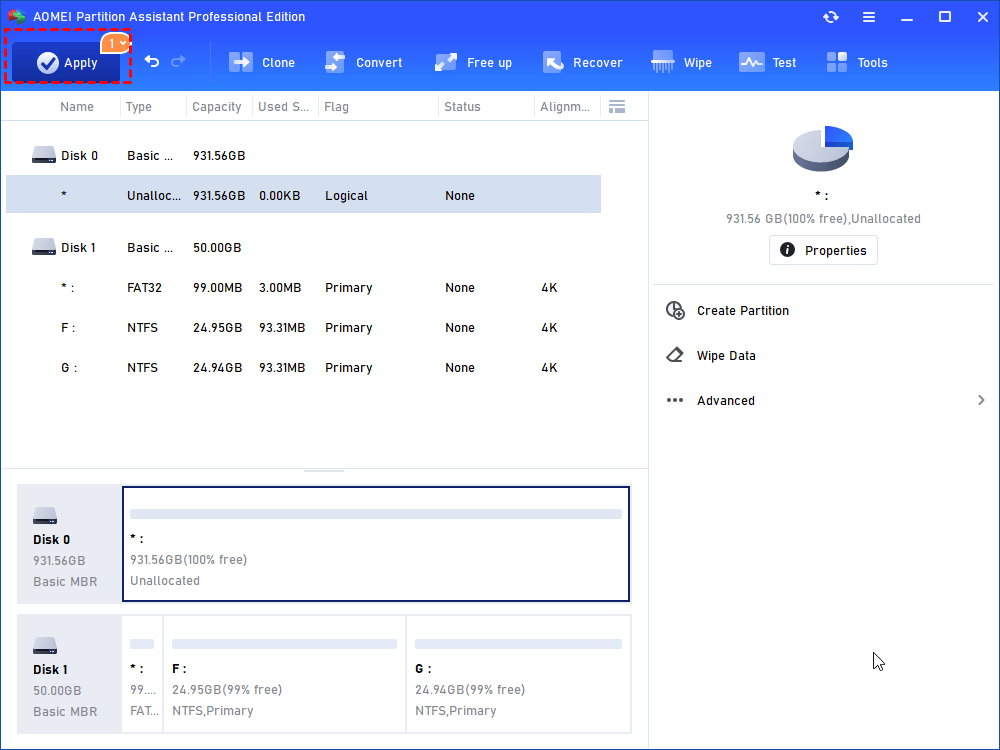
Task: Click the AOMEI app logo icon
Action: coord(17,17)
